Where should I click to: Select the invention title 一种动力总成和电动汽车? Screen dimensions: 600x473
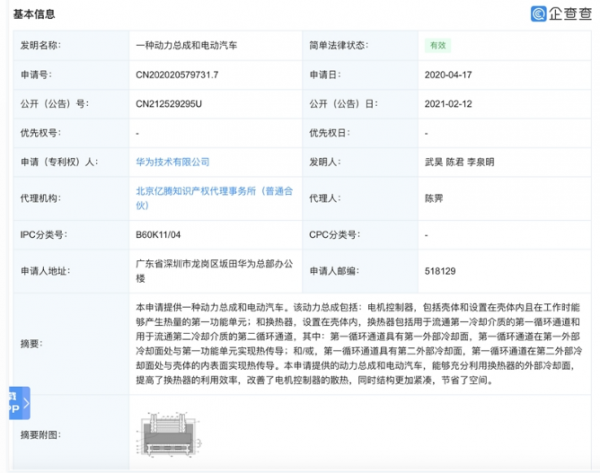[x=186, y=45]
